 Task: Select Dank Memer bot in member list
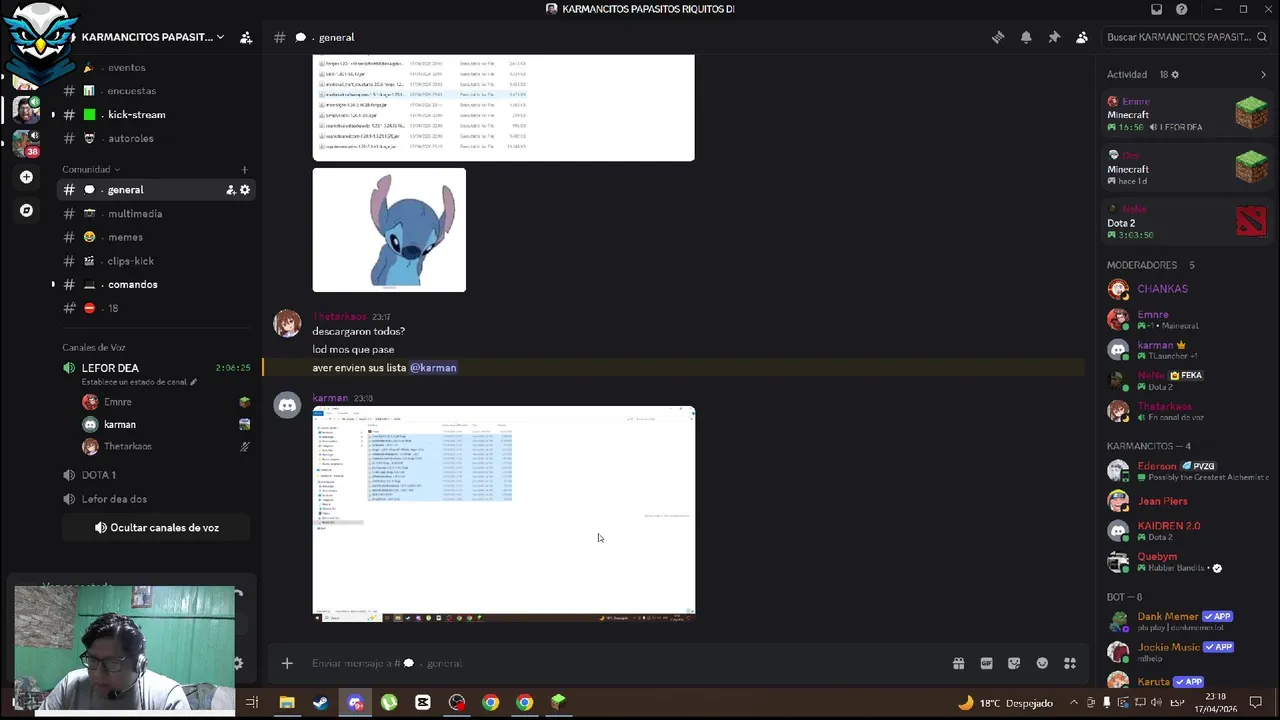pyautogui.click(x=1187, y=621)
